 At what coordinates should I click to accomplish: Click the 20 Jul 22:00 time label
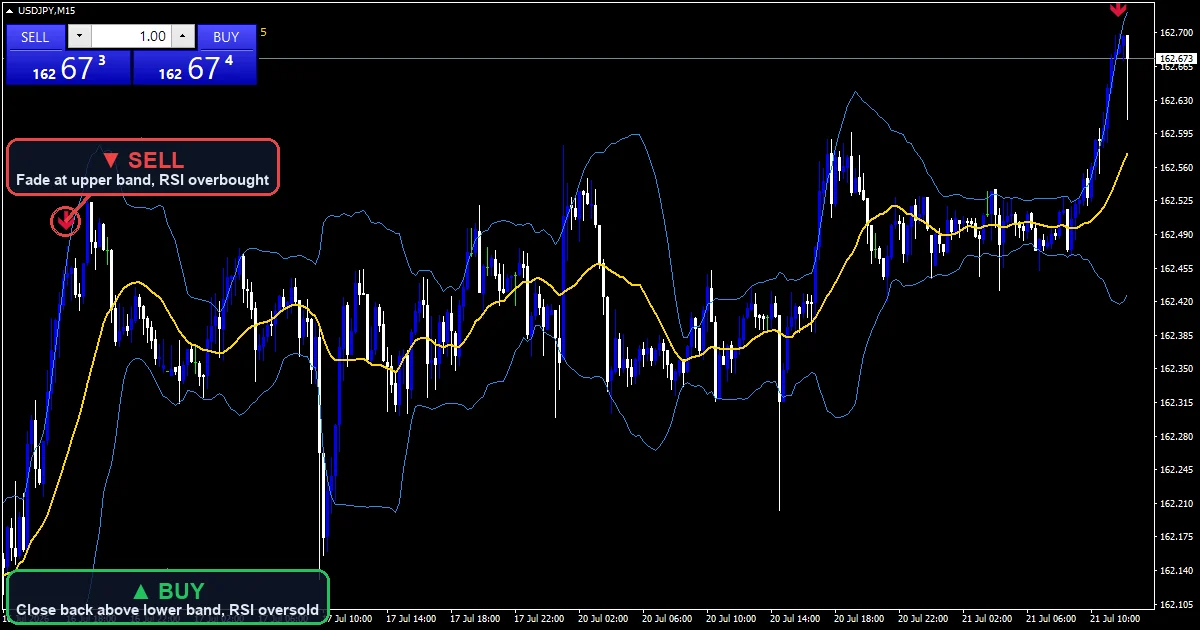tap(925, 619)
